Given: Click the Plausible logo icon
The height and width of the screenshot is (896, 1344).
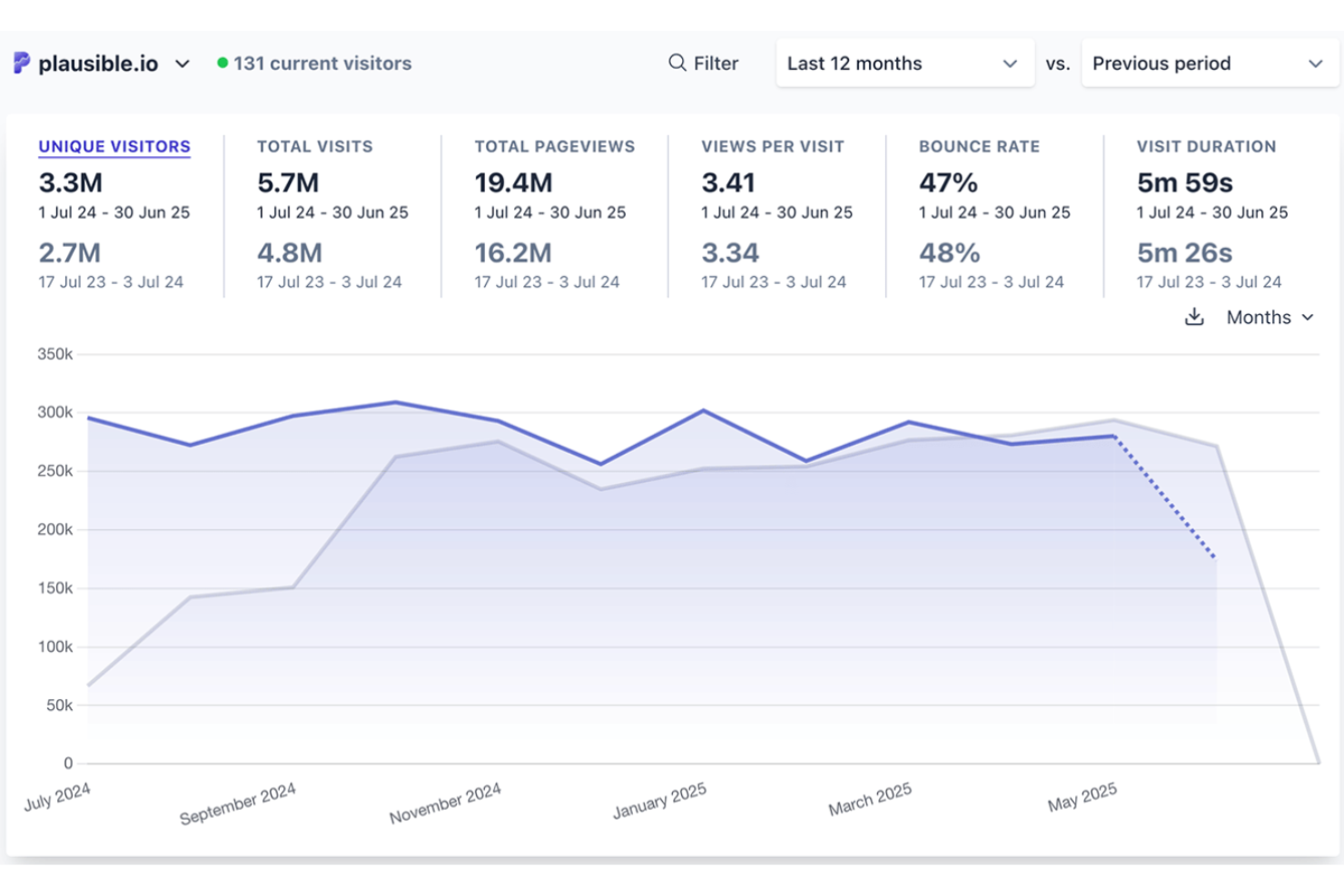Looking at the screenshot, I should [x=22, y=63].
